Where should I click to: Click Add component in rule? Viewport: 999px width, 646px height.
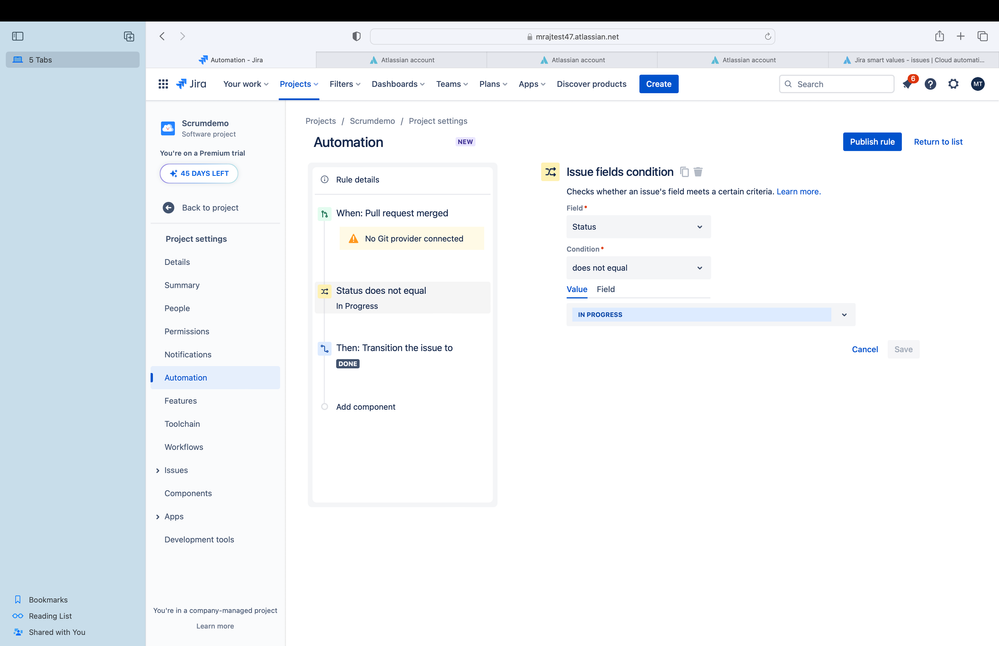[x=365, y=407]
